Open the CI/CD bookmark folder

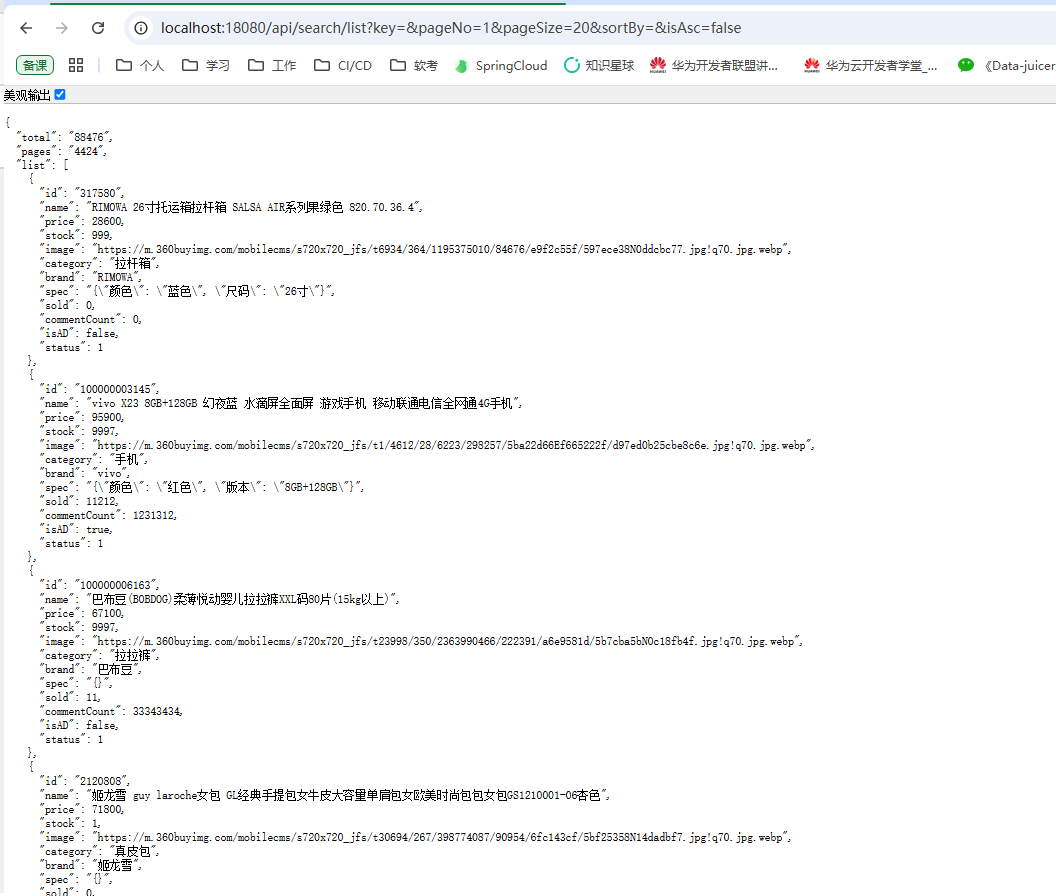pyautogui.click(x=343, y=65)
